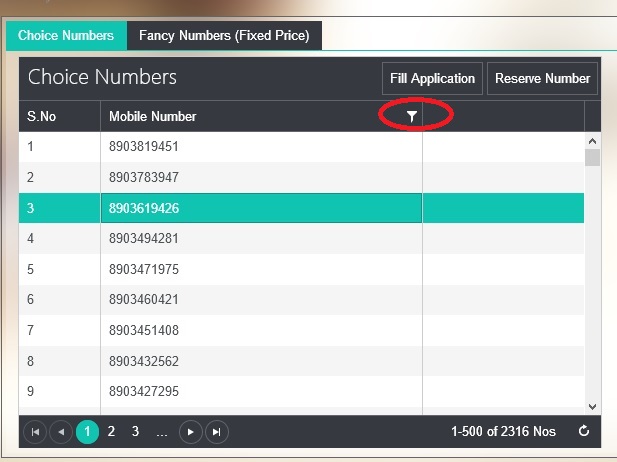The height and width of the screenshot is (462, 617).
Task: Go to the previous page of results
Action: (61, 432)
